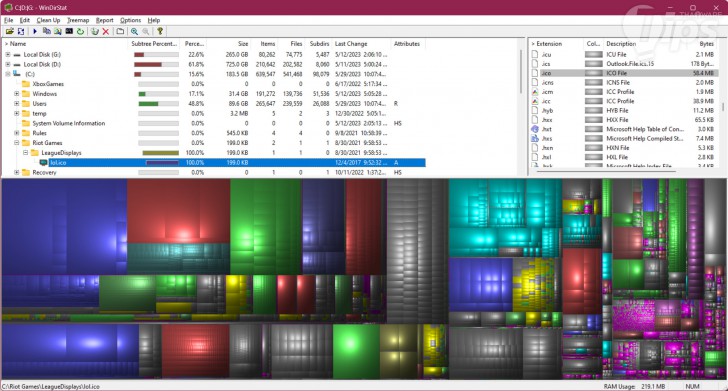Expand the Local Disk (G:) node
728x391 pixels.
point(8,54)
